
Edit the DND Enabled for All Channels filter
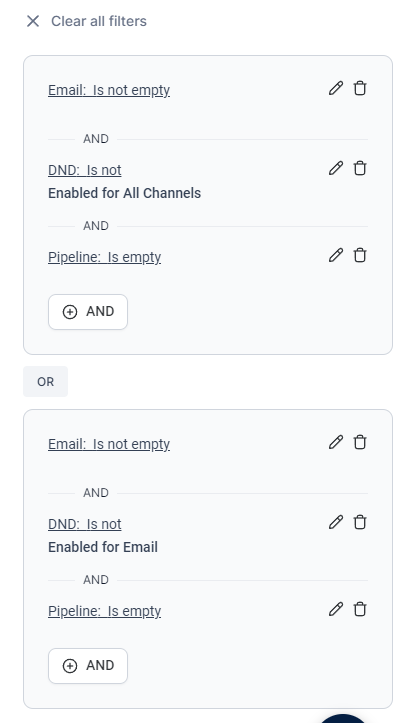pyautogui.click(x=336, y=168)
